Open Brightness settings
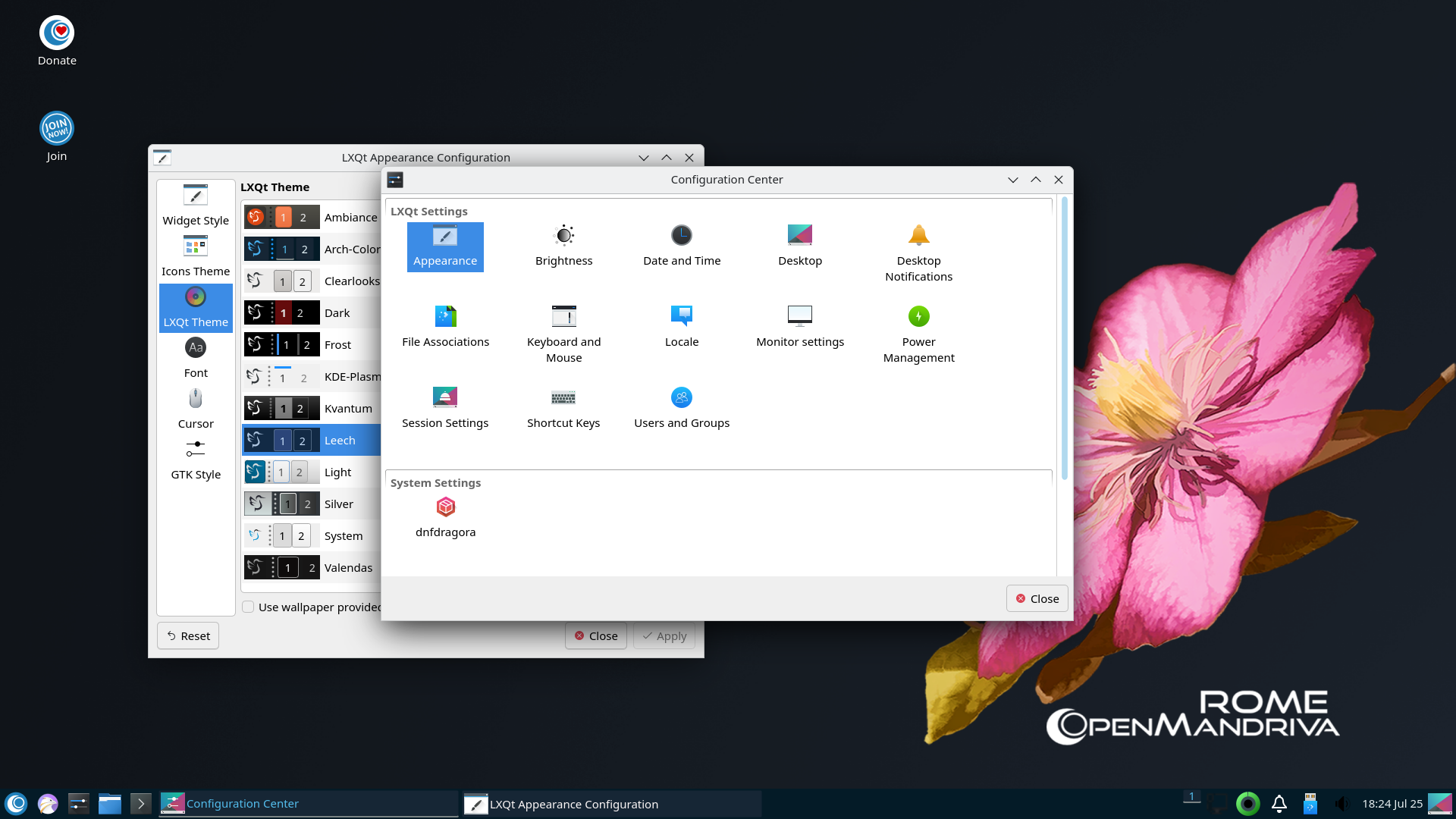Screen dimensions: 1456x819 [563, 247]
